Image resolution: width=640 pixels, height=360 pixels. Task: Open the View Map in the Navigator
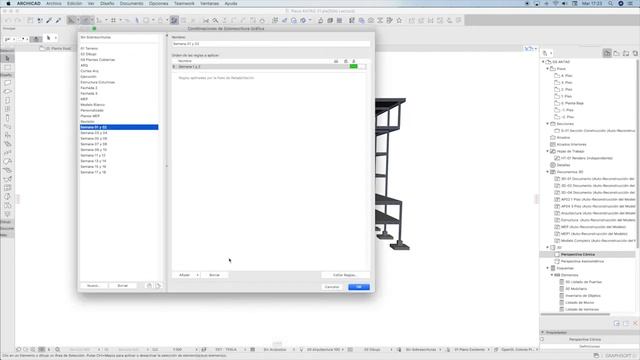pos(616,53)
